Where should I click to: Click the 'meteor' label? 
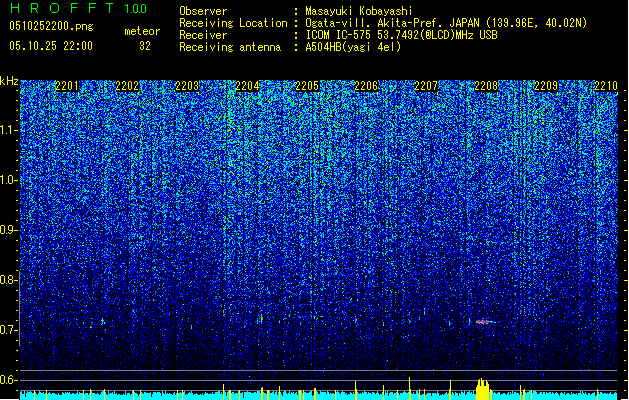pos(142,31)
